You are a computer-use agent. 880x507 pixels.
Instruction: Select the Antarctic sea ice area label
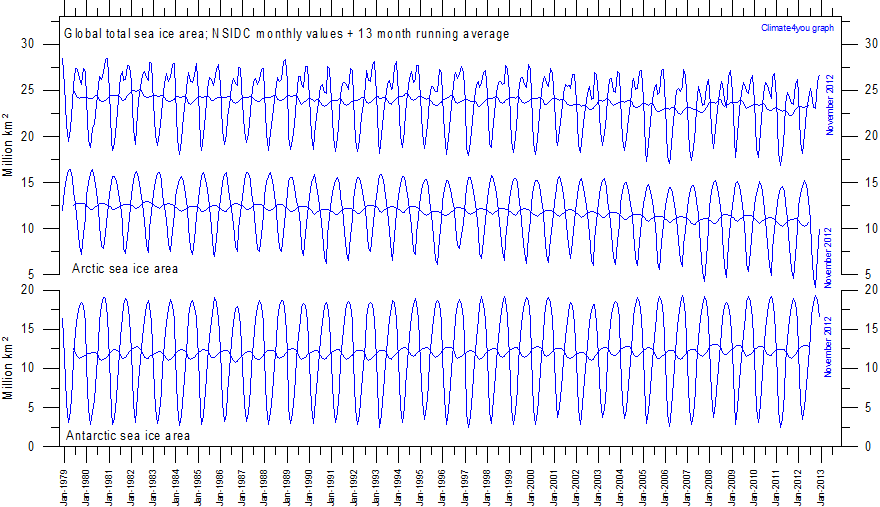point(127,436)
